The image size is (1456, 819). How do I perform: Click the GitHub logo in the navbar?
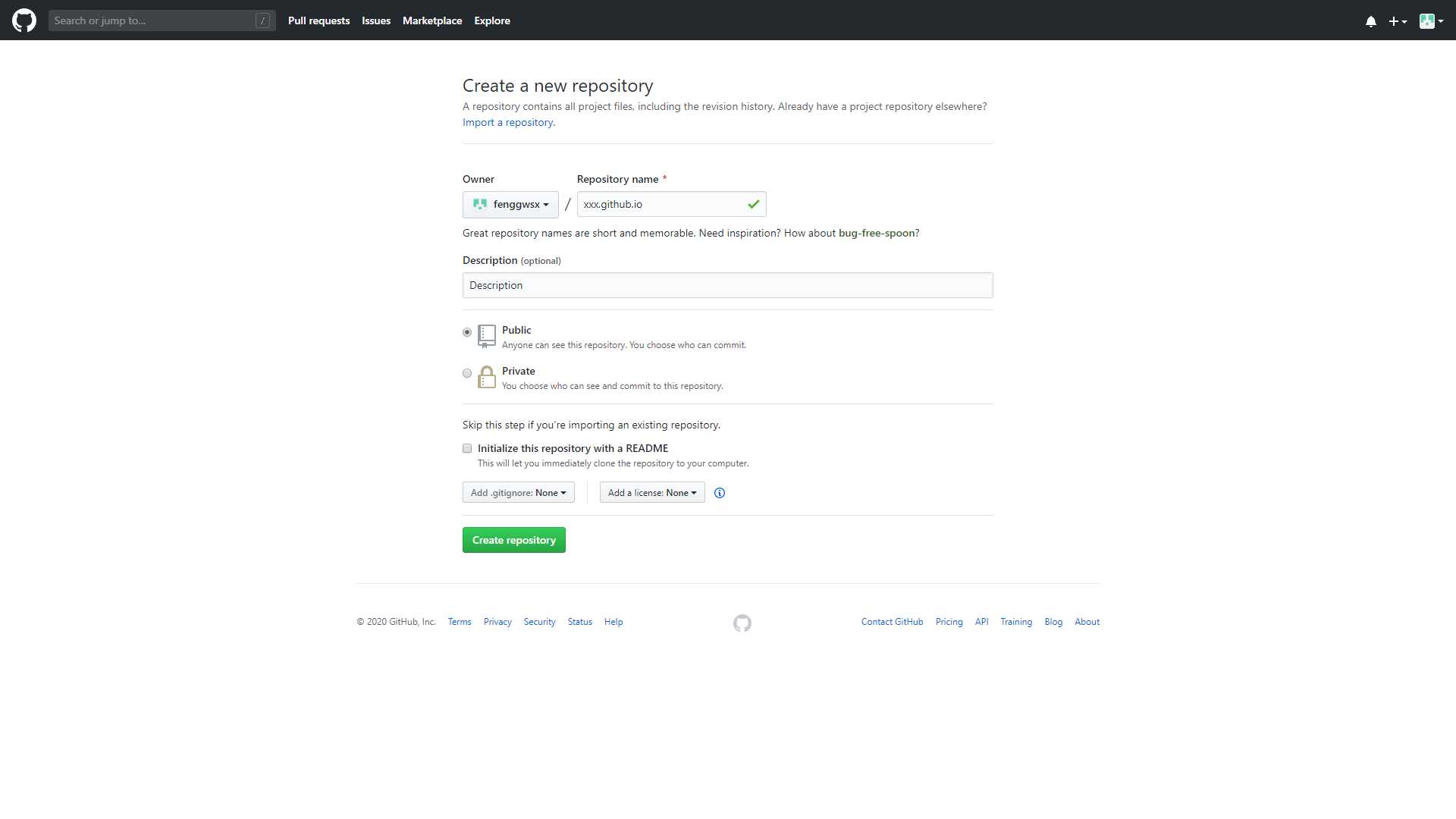(x=25, y=20)
